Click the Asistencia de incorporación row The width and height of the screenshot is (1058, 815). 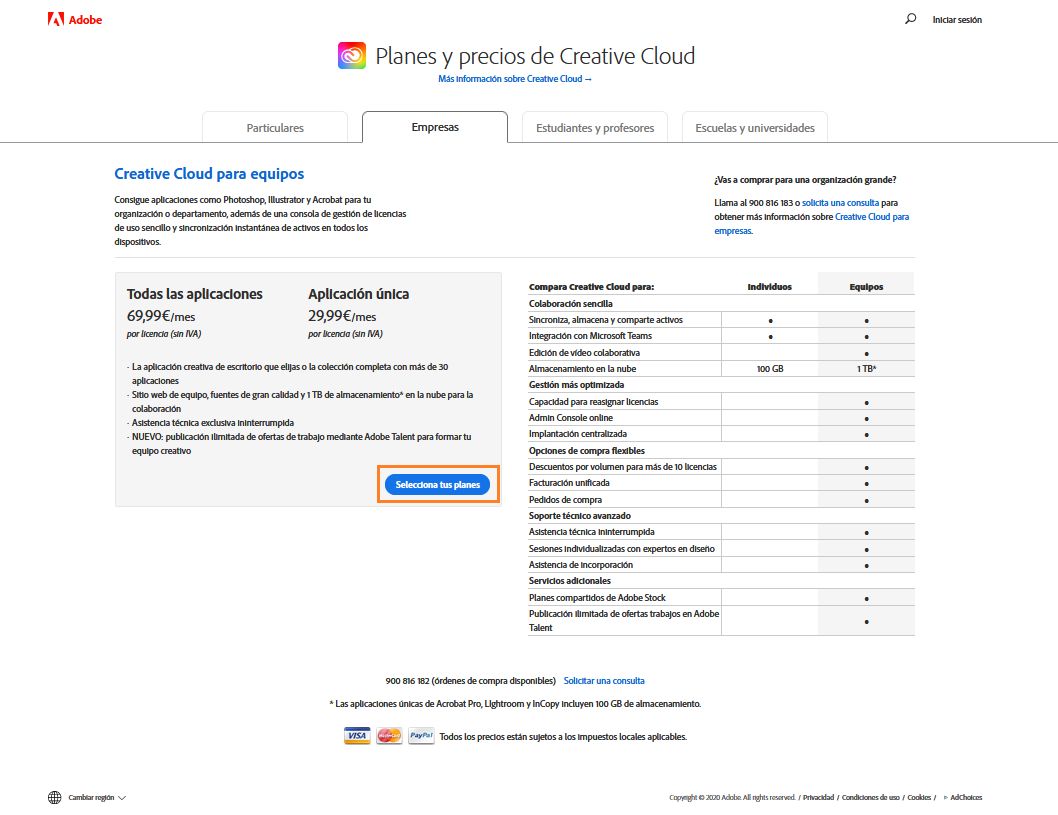721,565
